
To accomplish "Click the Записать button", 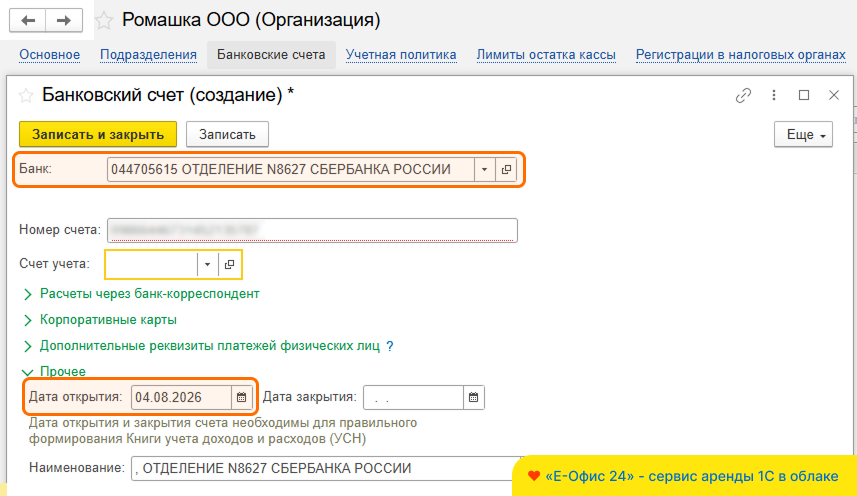I will (227, 134).
